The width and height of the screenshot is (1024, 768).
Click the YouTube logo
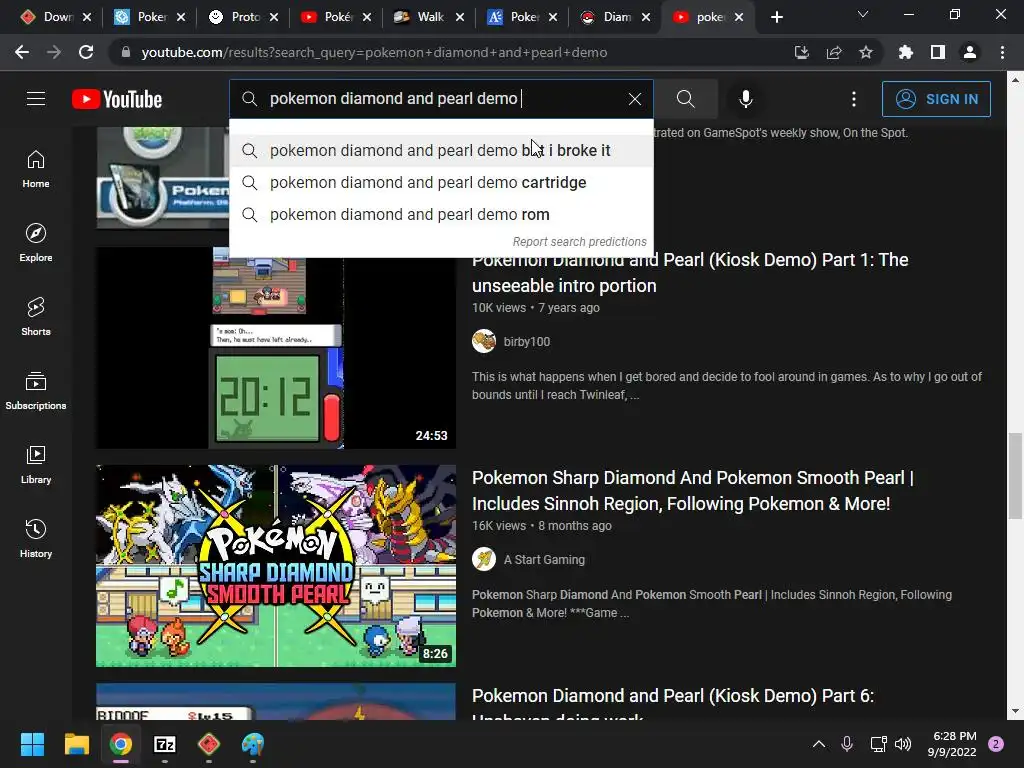tap(117, 99)
